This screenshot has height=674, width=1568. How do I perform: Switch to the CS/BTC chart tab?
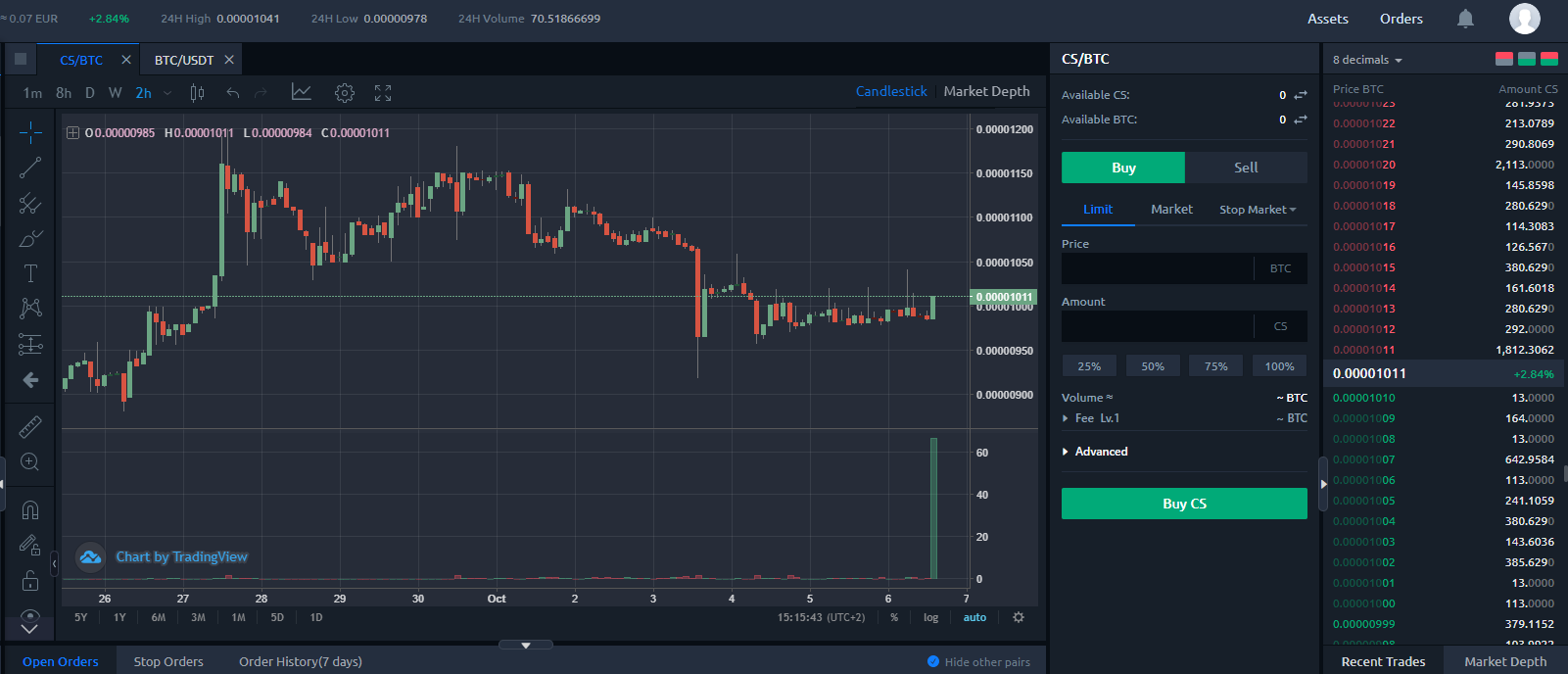pos(81,60)
